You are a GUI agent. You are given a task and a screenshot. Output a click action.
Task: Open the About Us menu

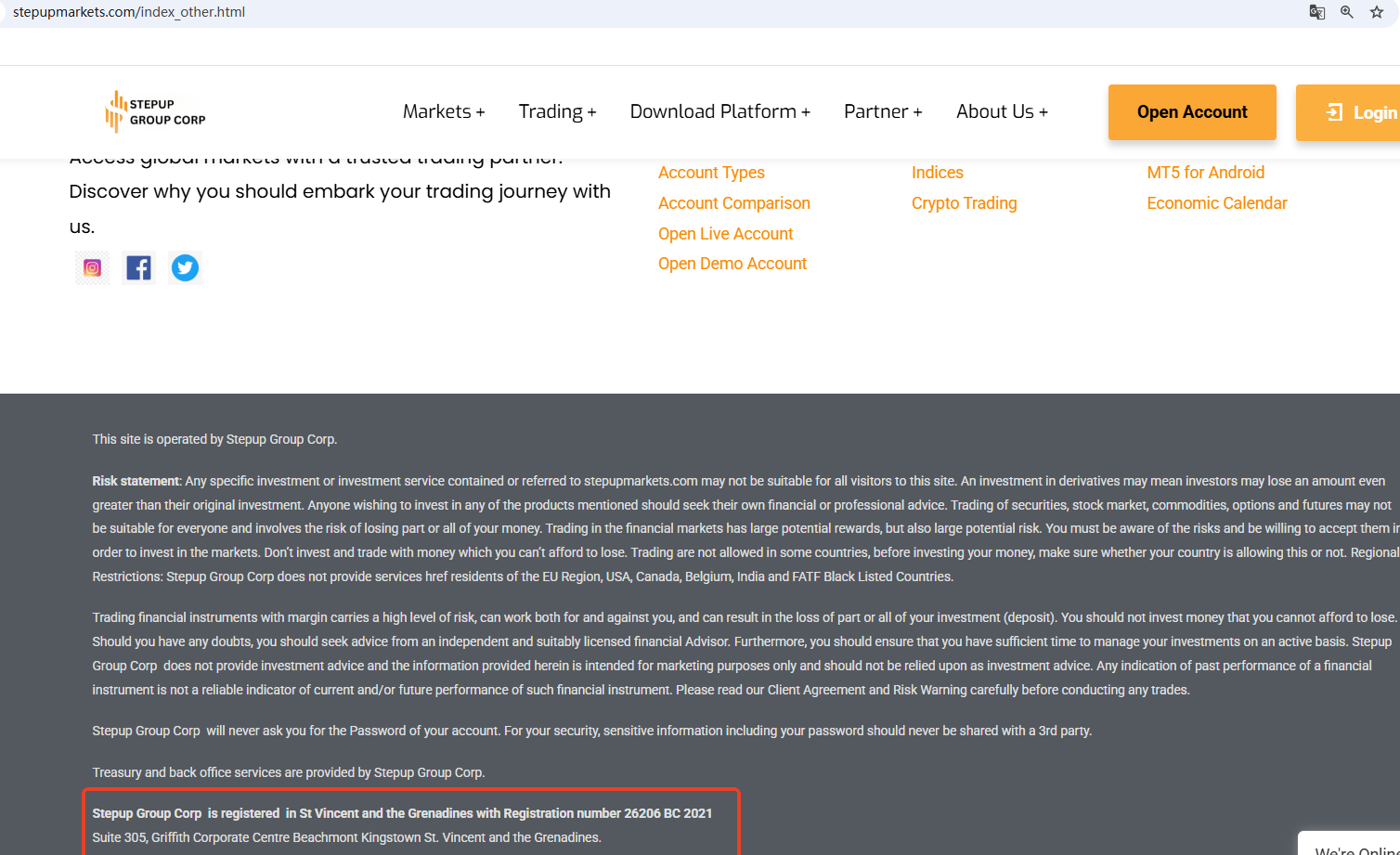click(1002, 111)
